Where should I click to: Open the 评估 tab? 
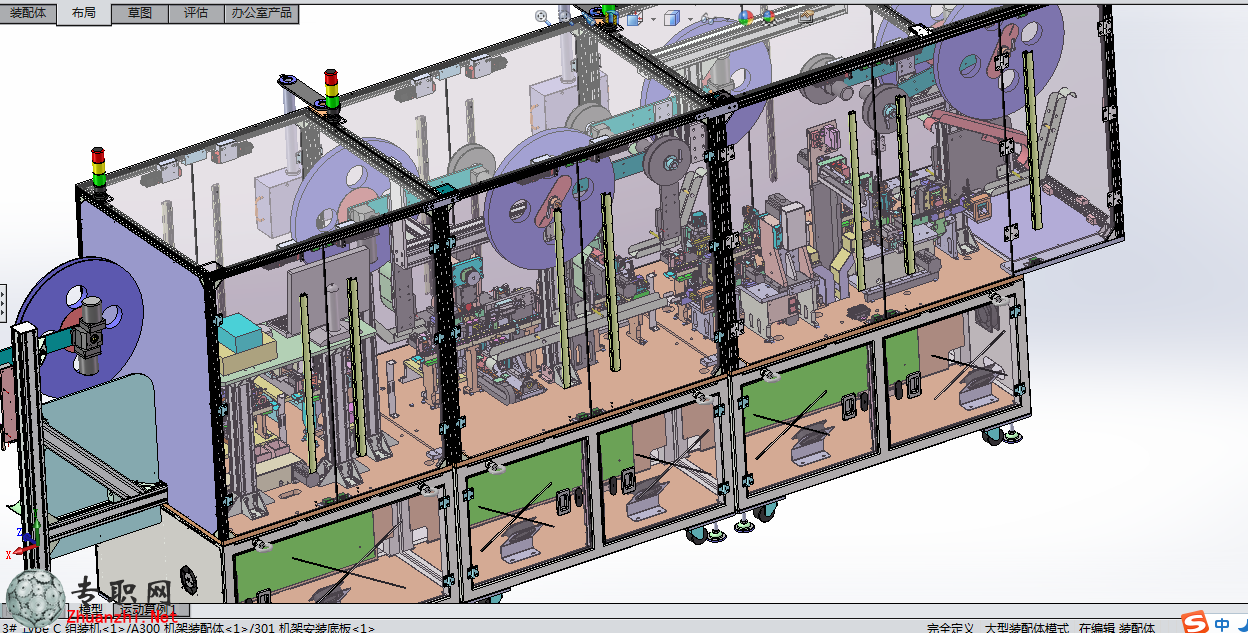tap(196, 13)
